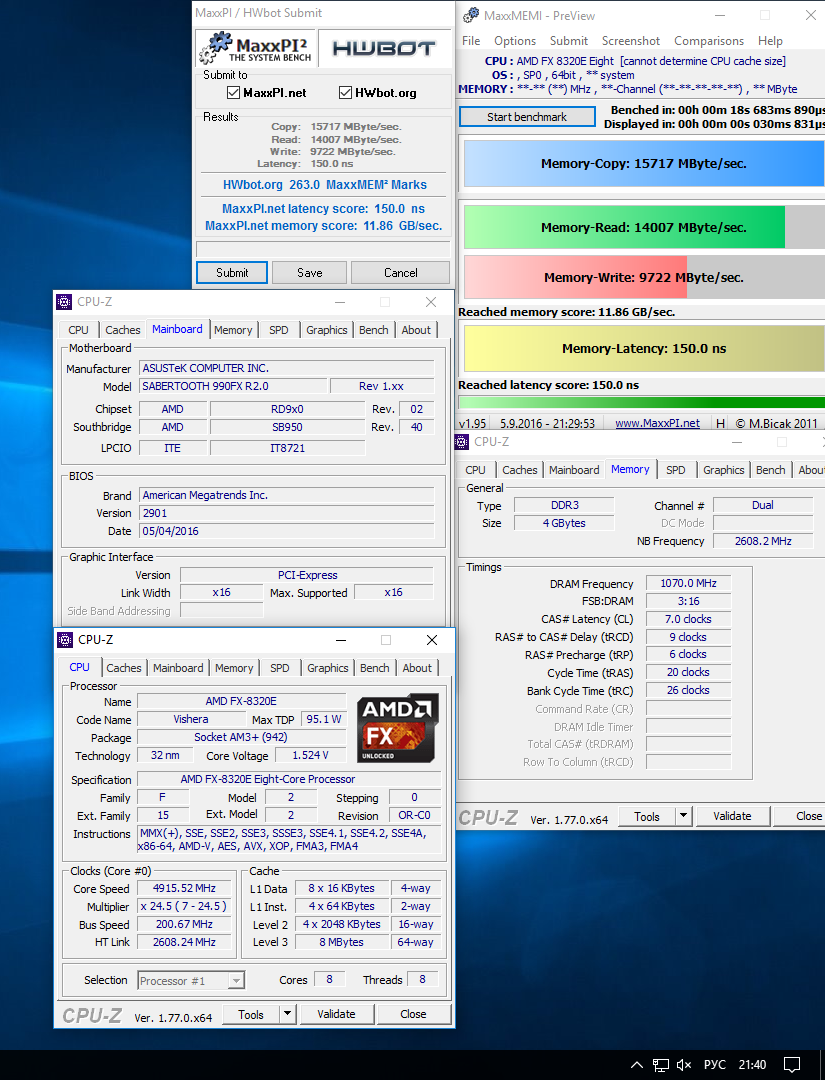Click Submit in the HWbot Submit dialog

(232, 273)
